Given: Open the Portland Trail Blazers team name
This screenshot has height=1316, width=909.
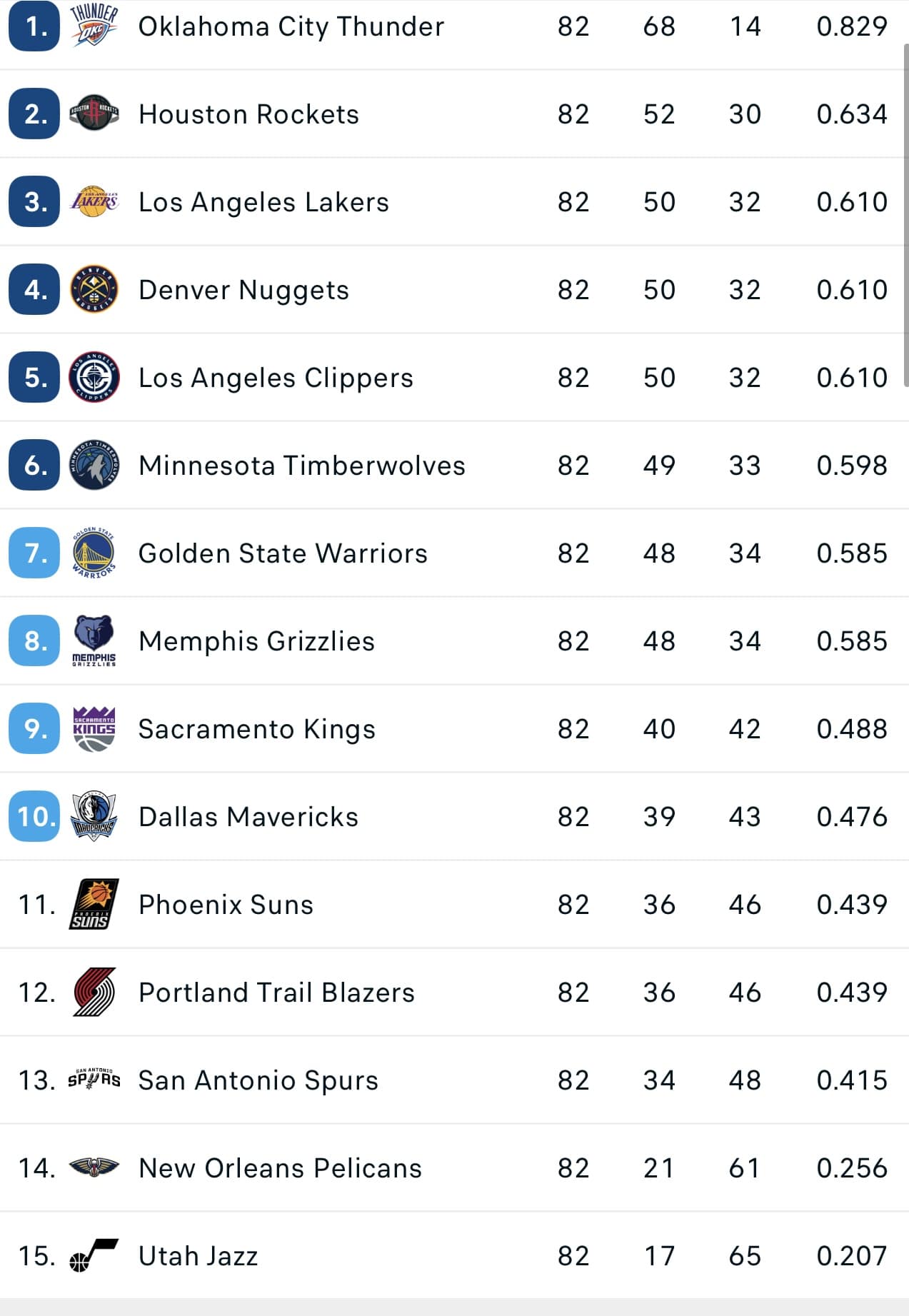Looking at the screenshot, I should tap(276, 992).
